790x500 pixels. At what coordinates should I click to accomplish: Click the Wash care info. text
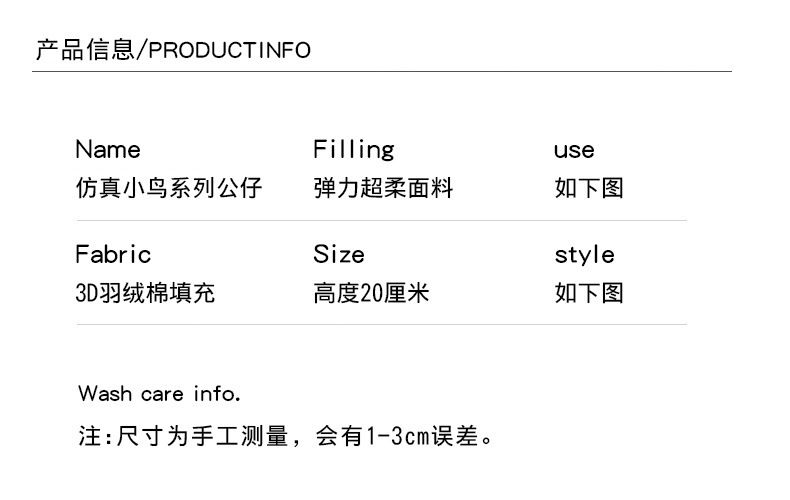point(160,393)
